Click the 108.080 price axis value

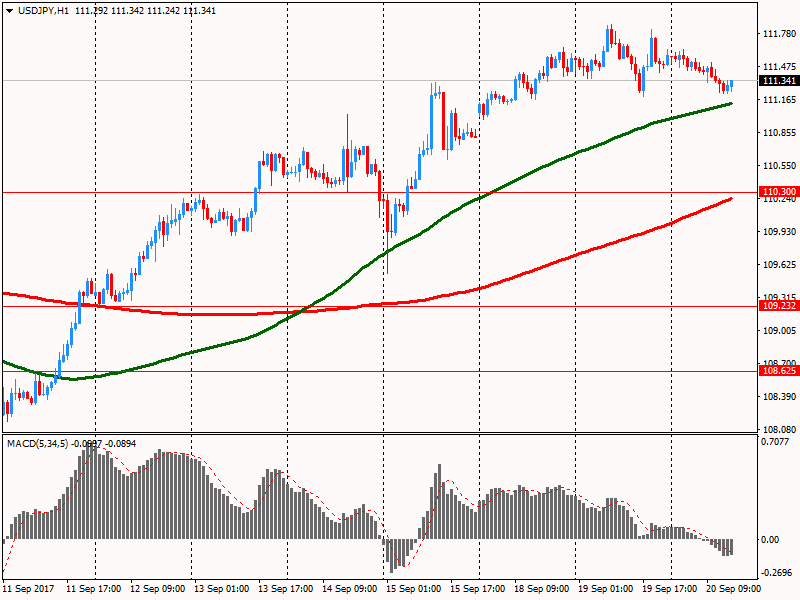pos(779,430)
